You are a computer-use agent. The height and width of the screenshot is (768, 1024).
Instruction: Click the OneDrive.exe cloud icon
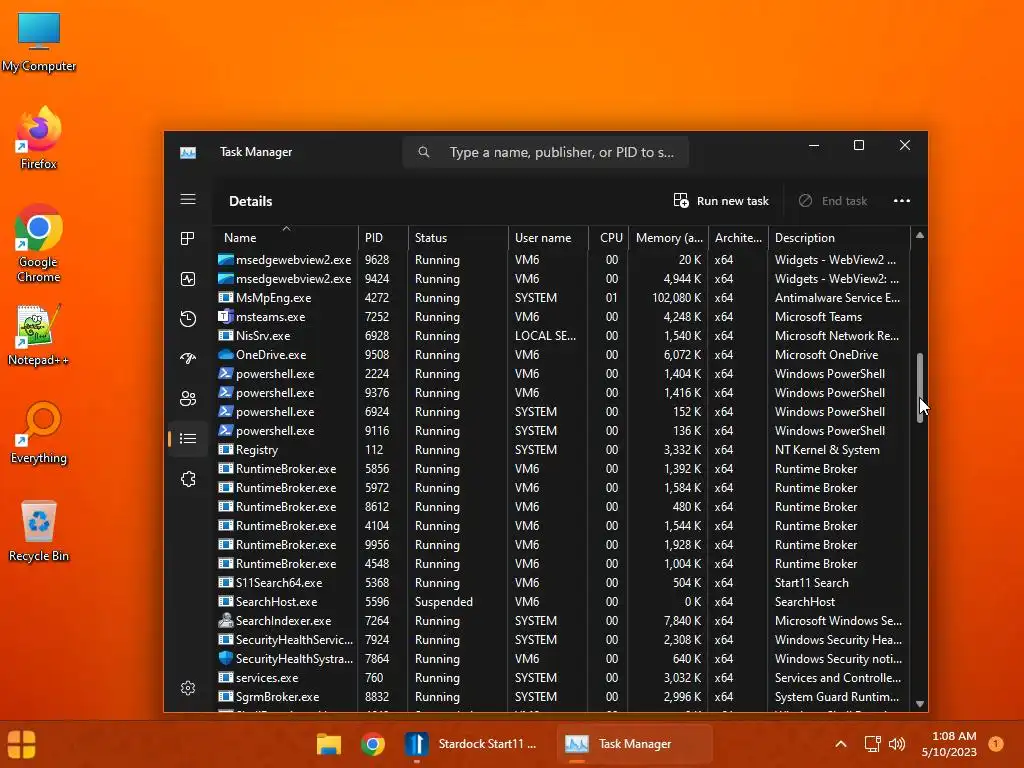pyautogui.click(x=225, y=355)
